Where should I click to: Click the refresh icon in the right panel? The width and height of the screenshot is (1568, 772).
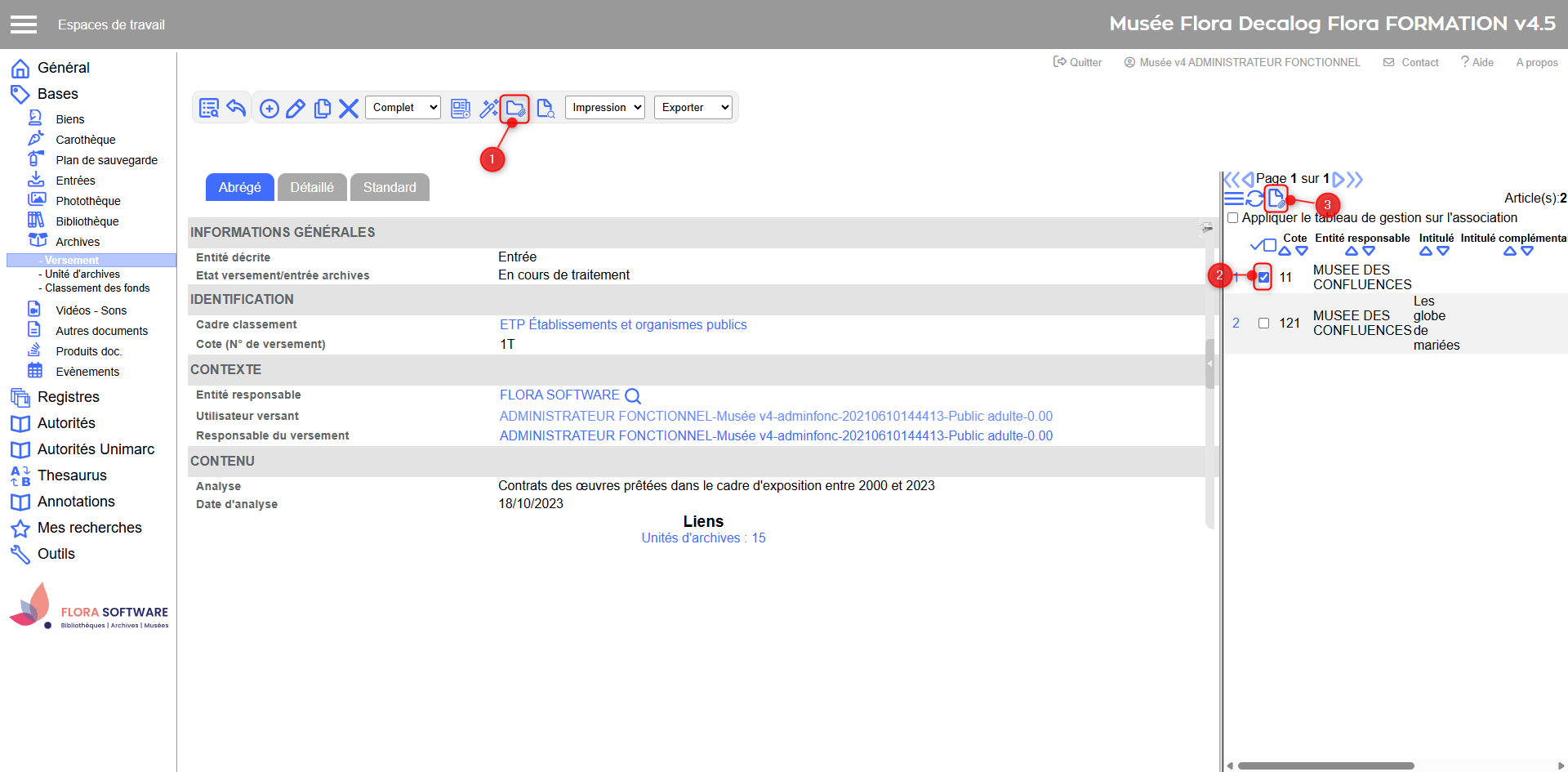click(1254, 199)
